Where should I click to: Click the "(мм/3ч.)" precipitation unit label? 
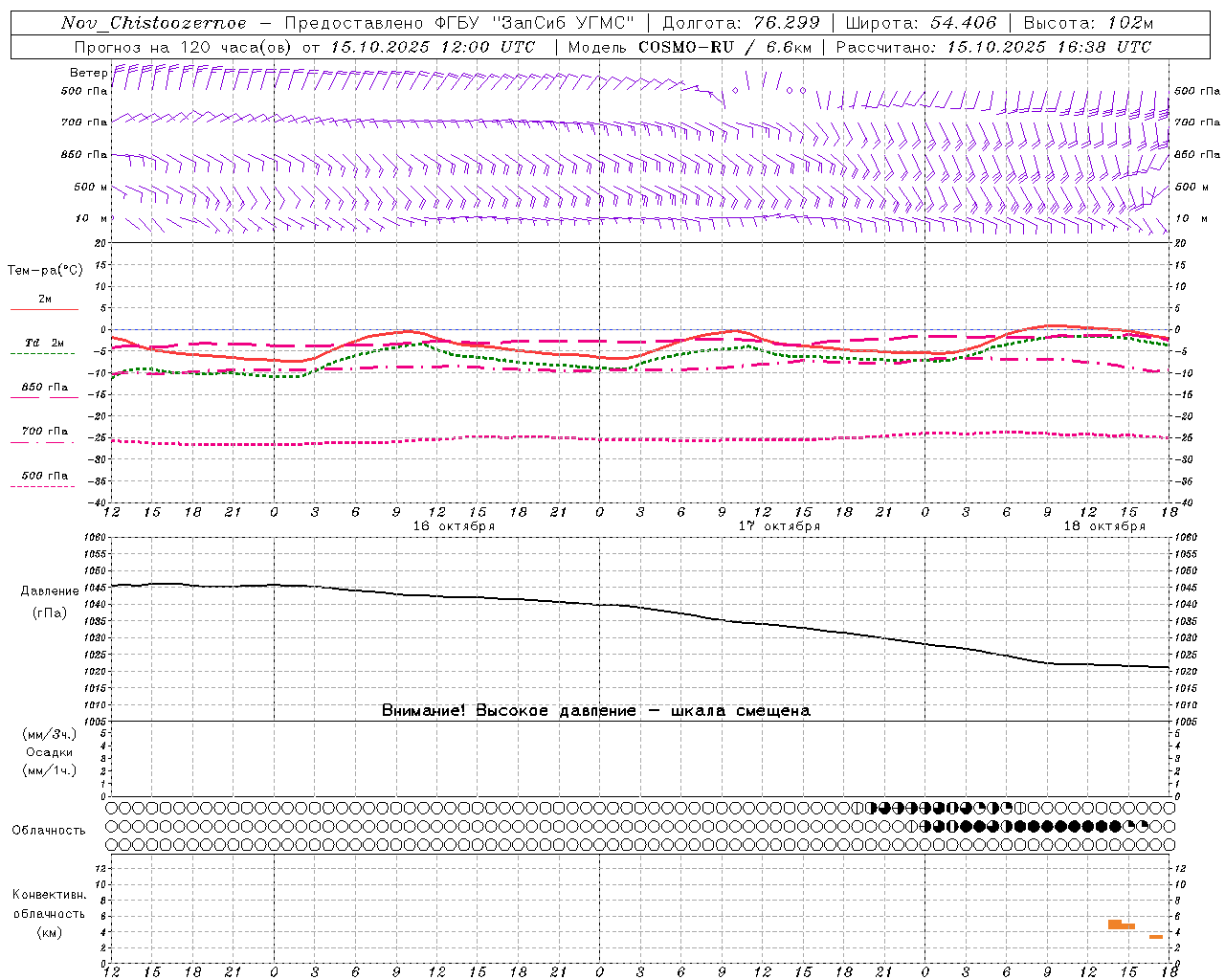point(50,734)
